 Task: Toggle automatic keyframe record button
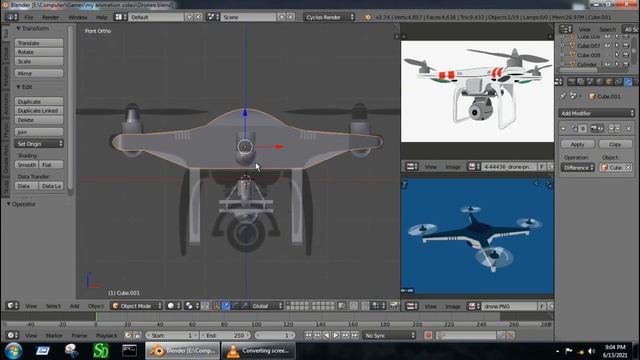pos(428,336)
